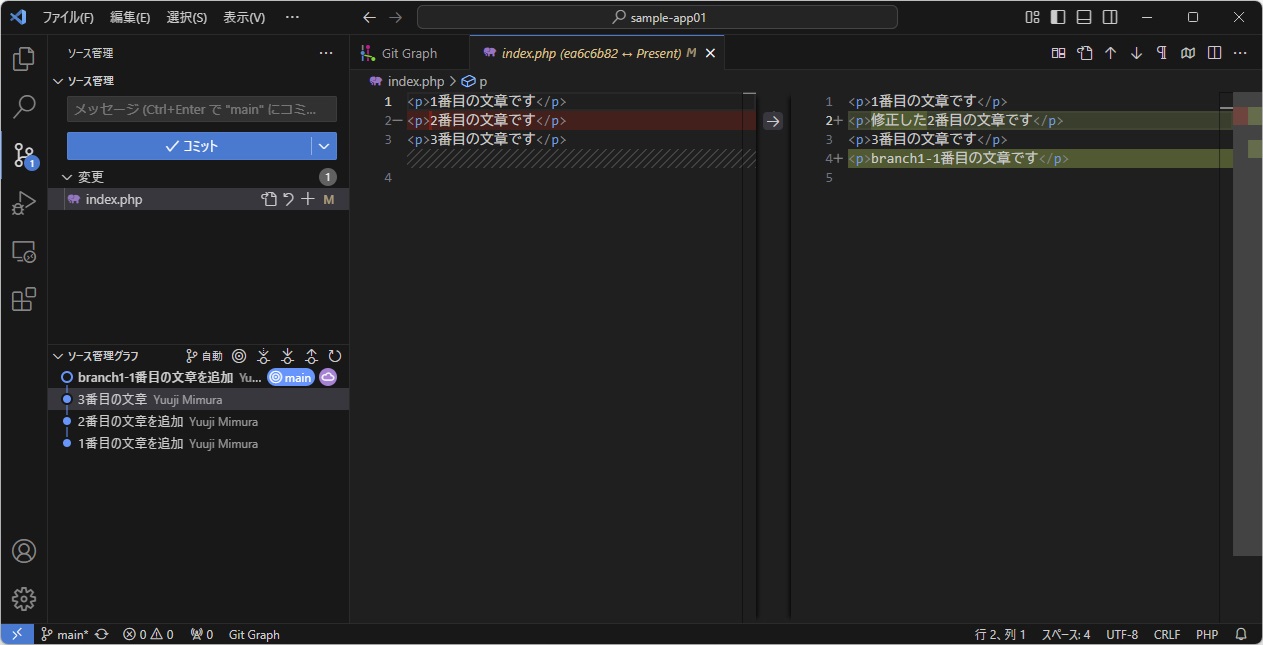Screen dimensions: 1263x645
Task: Open the next change arrow in diff toolbar
Action: click(x=1137, y=52)
